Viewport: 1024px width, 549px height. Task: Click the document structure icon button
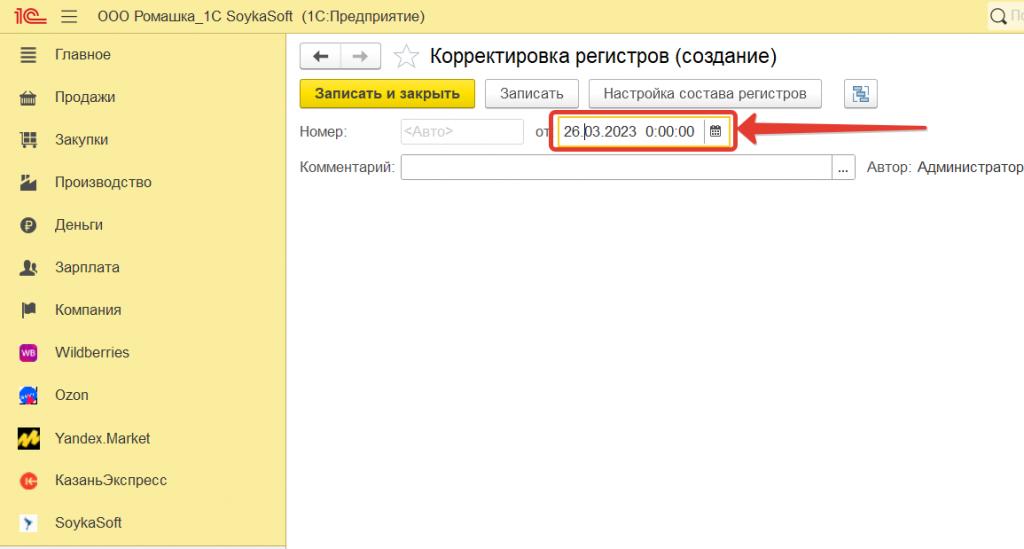[859, 94]
